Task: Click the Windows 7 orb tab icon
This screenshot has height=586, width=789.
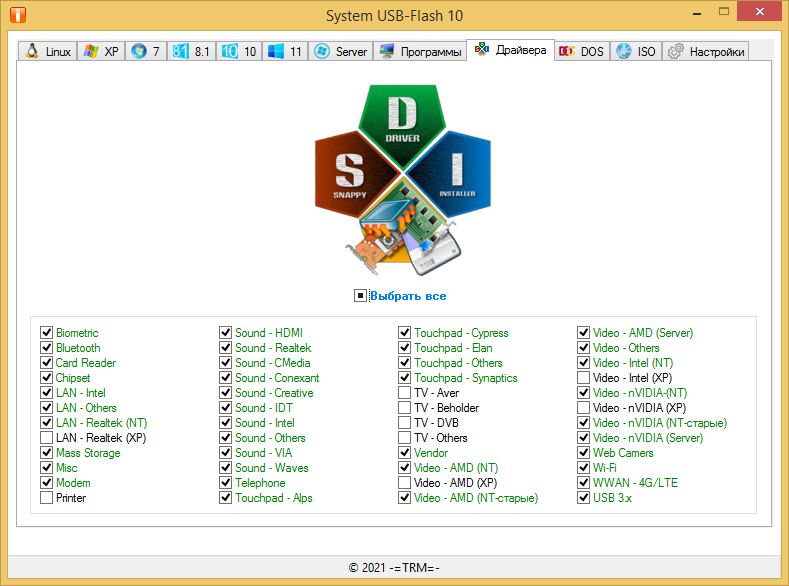Action: [138, 51]
